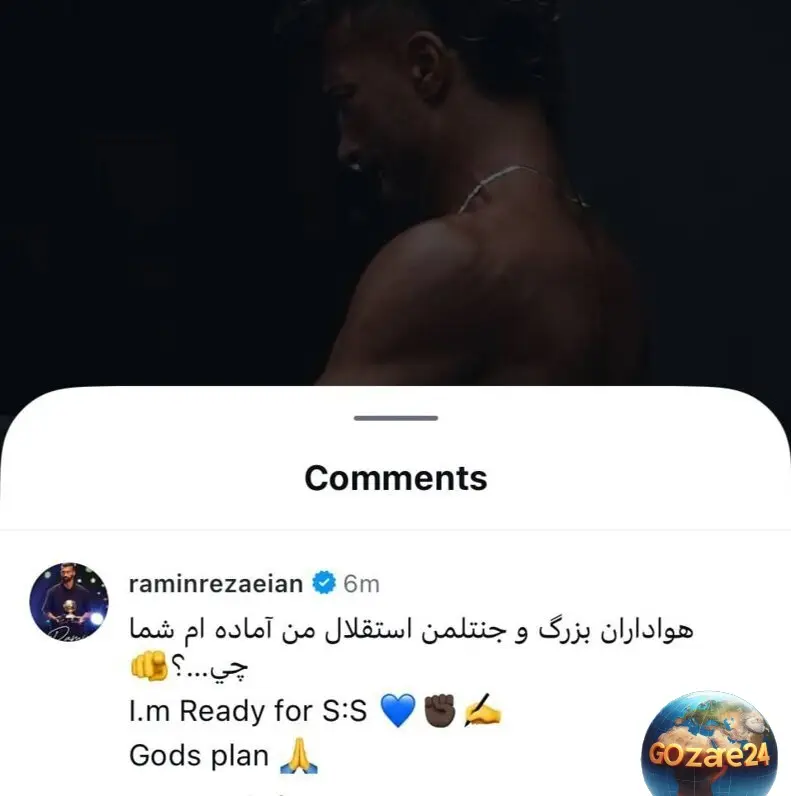The height and width of the screenshot is (796, 791).
Task: Click the GOzare24 globe logo
Action: (709, 744)
